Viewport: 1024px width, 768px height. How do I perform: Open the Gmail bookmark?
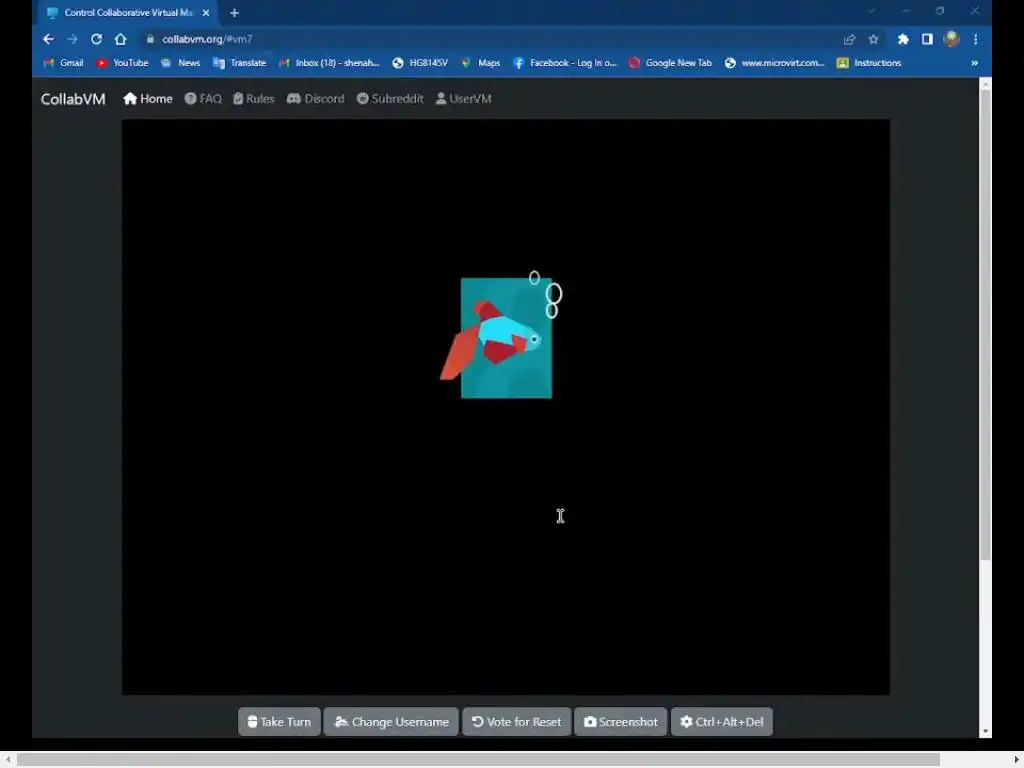(x=63, y=63)
